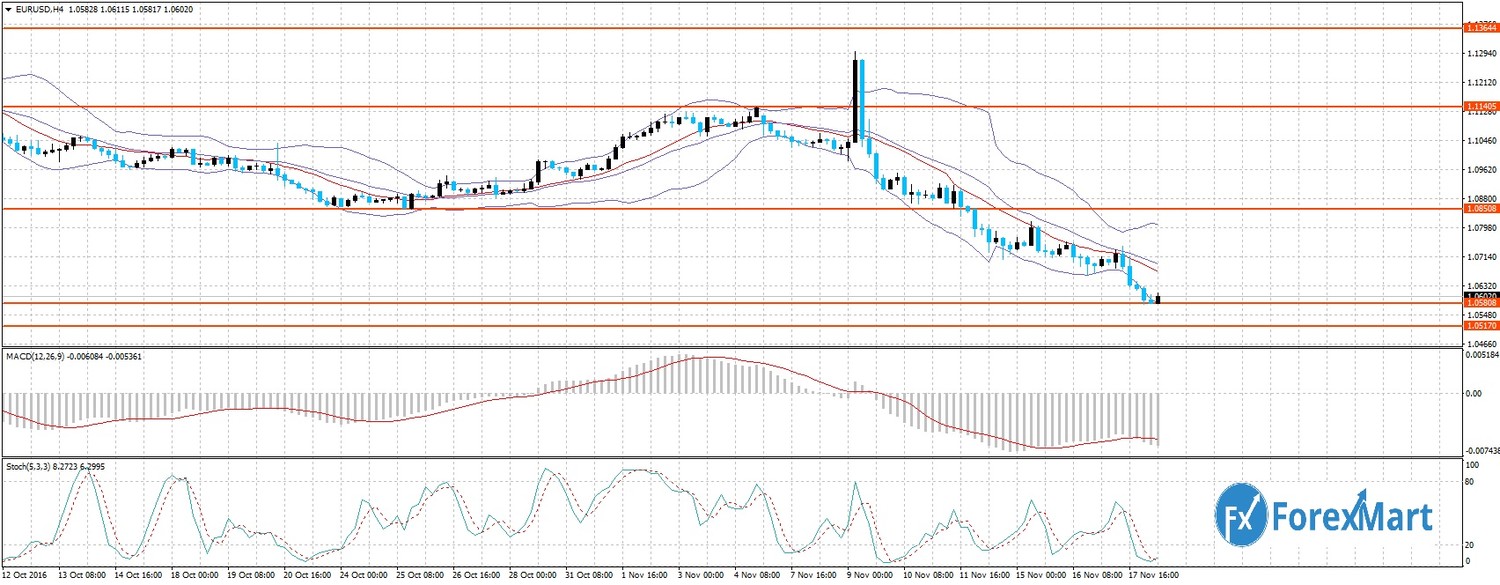Click the ForexMart watermark text
Viewport: 1500px width, 585px height.
point(1350,517)
